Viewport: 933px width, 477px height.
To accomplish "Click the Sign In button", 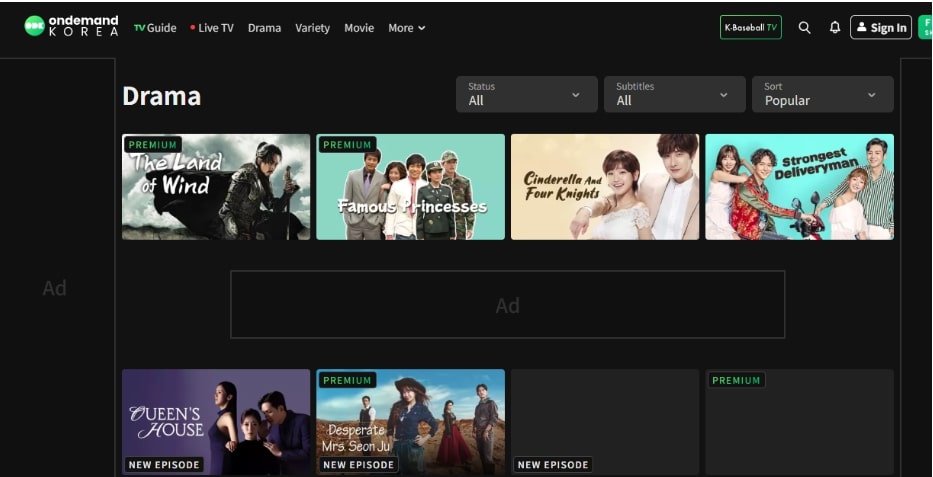I will click(x=881, y=27).
